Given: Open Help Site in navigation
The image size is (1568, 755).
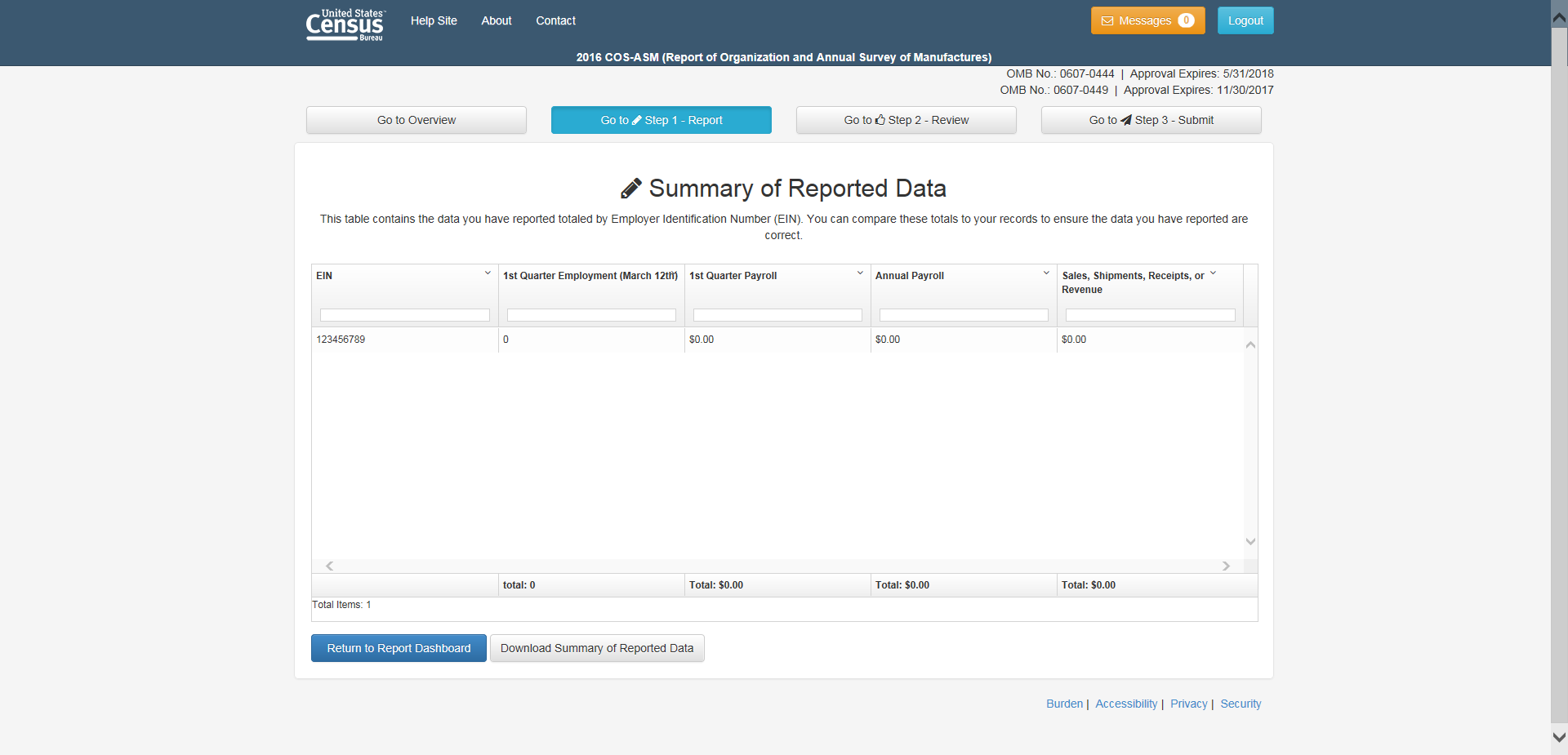Looking at the screenshot, I should 434,20.
